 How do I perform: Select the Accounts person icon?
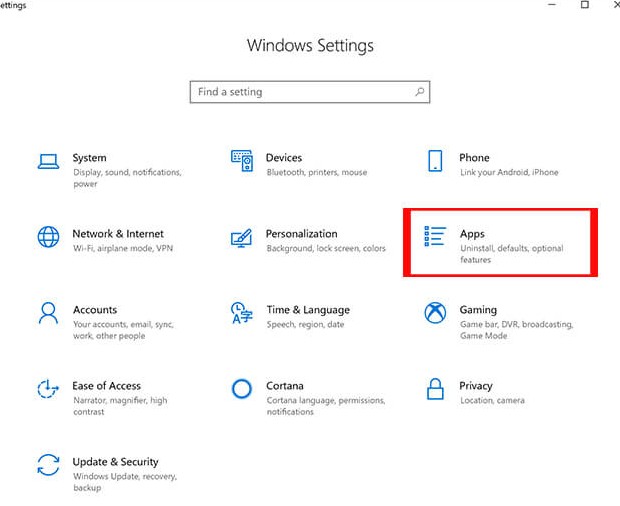[48, 313]
